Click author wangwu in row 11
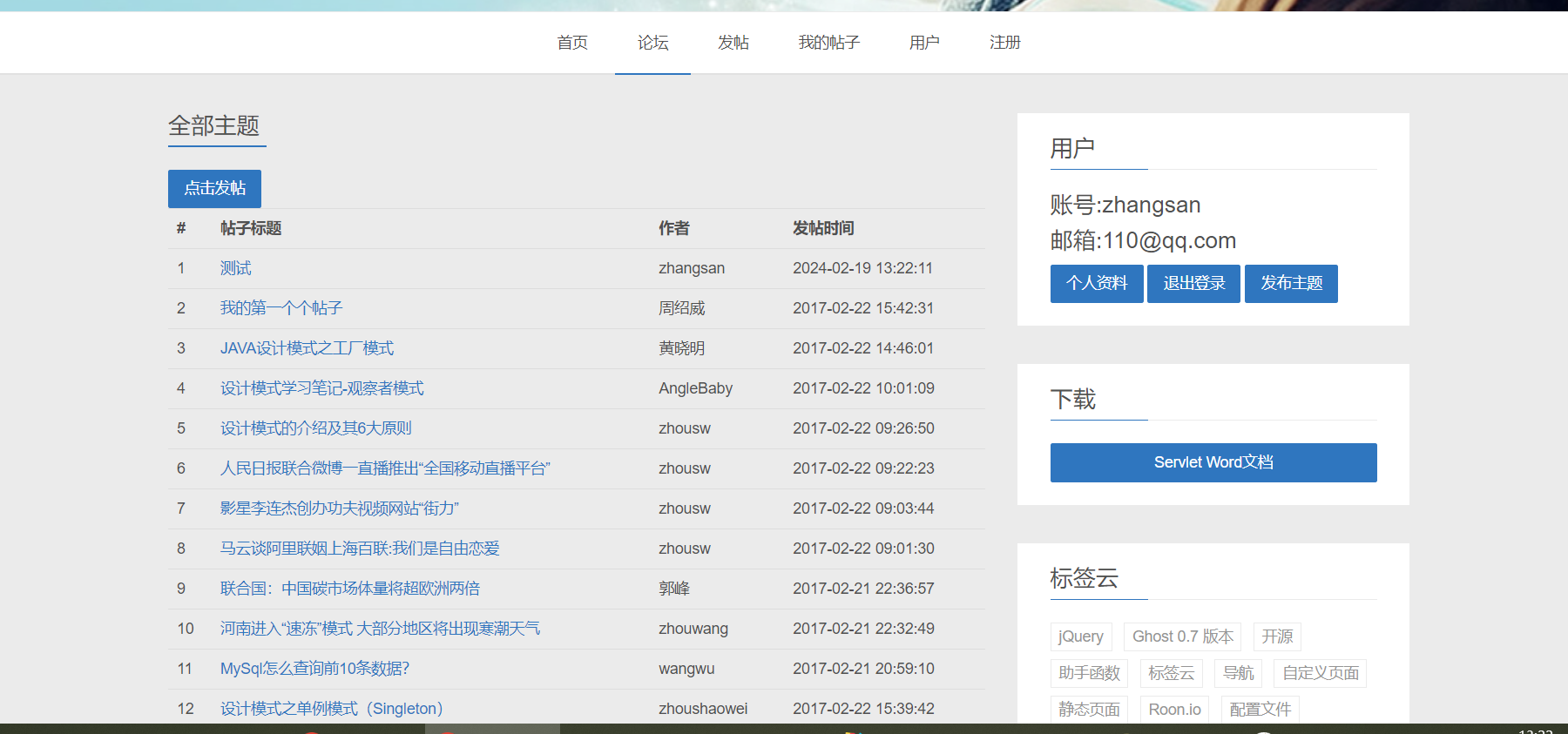The image size is (1568, 734). point(686,669)
